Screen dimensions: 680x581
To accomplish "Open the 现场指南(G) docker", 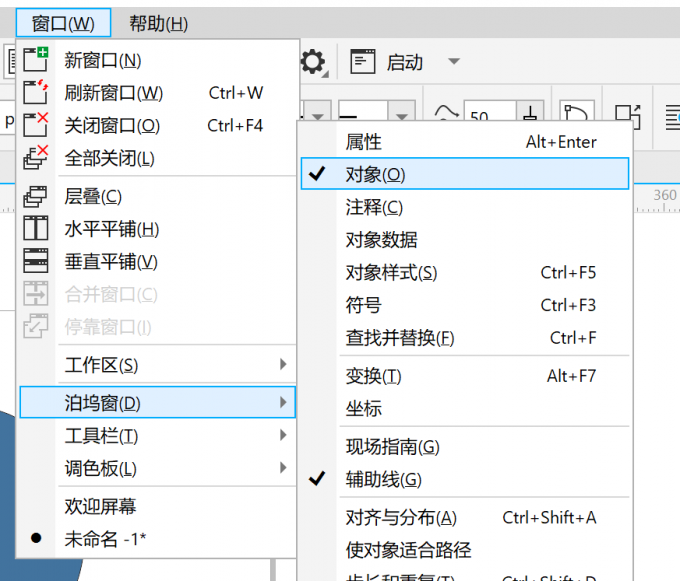I will point(465,446).
